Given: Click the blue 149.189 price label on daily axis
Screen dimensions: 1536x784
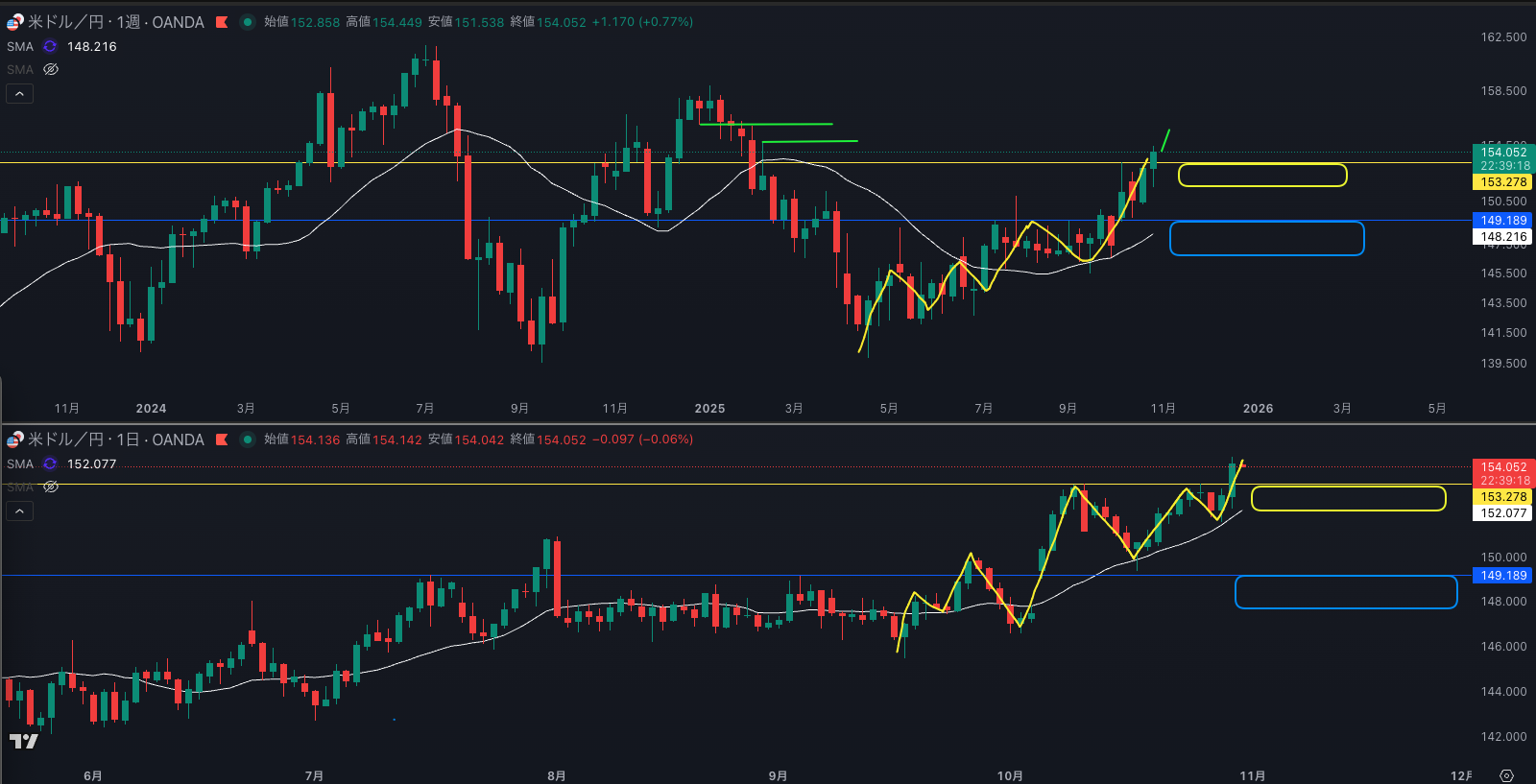Looking at the screenshot, I should click(1502, 576).
